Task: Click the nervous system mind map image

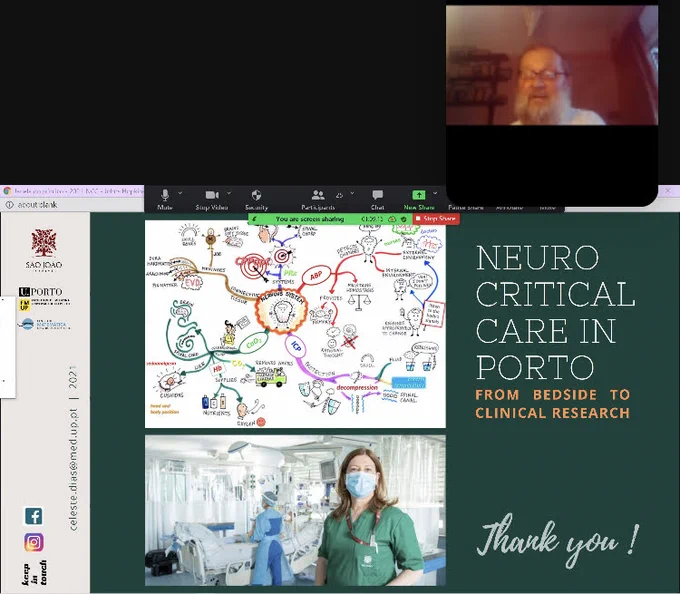Action: (x=295, y=324)
